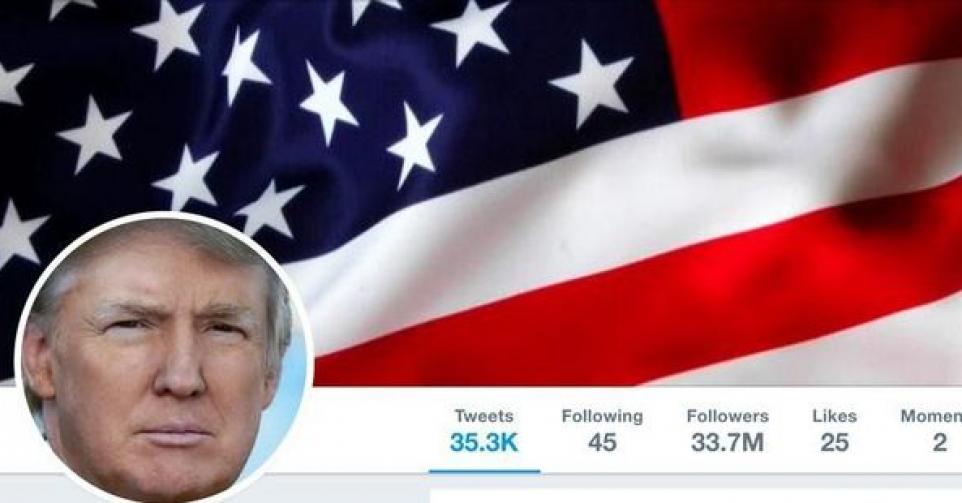This screenshot has width=962, height=503.
Task: Click empty stats bar space left of Tweets
Action: pyautogui.click(x=374, y=429)
